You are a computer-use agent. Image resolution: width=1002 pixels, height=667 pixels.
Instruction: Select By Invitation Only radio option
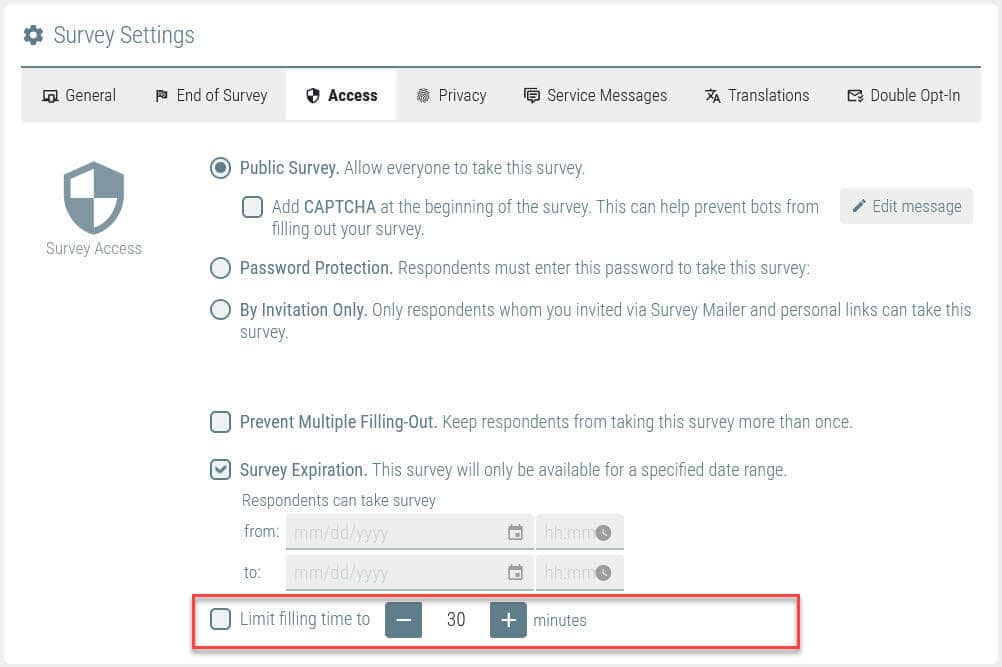click(220, 310)
